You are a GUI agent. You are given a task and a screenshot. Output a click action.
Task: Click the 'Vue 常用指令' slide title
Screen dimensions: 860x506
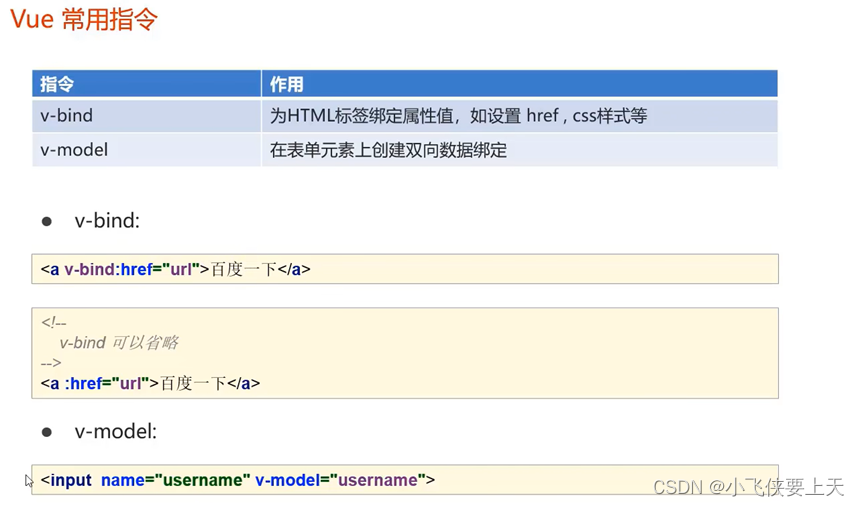(84, 20)
